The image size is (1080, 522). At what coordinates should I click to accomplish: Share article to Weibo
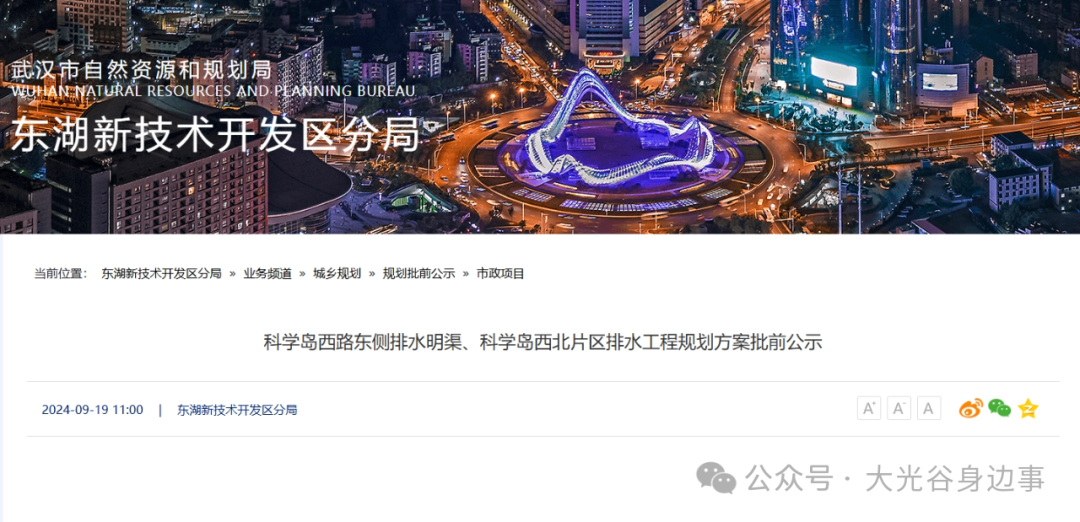[970, 408]
